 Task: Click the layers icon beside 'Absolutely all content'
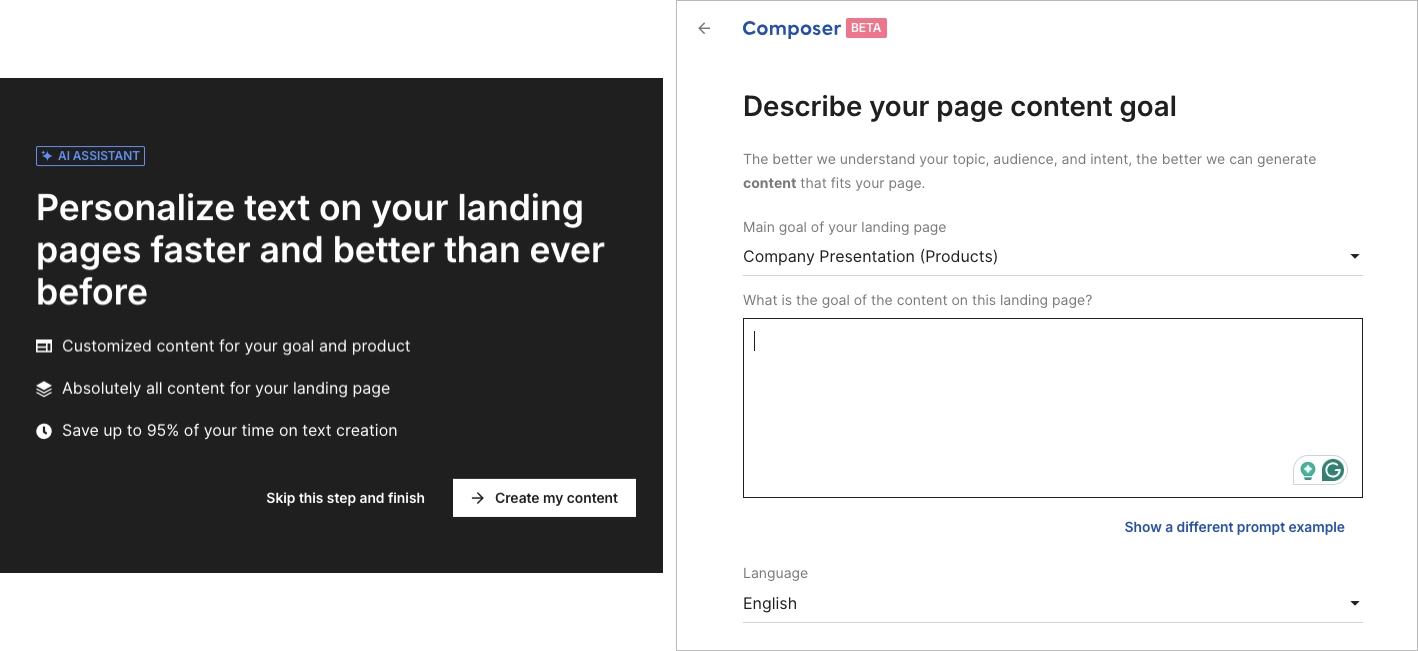click(x=44, y=388)
